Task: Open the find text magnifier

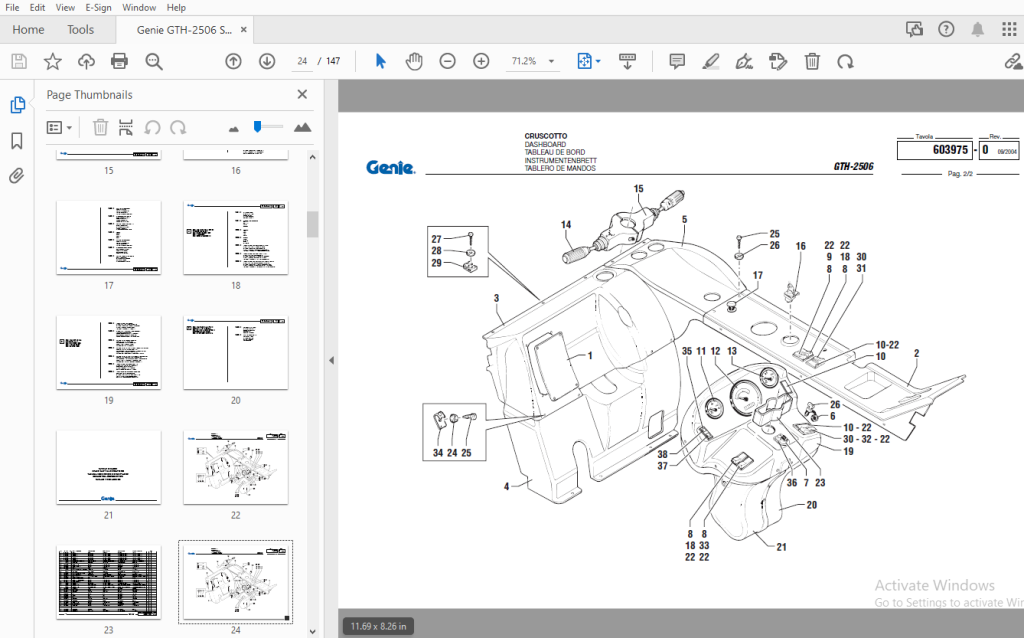Action: point(154,61)
